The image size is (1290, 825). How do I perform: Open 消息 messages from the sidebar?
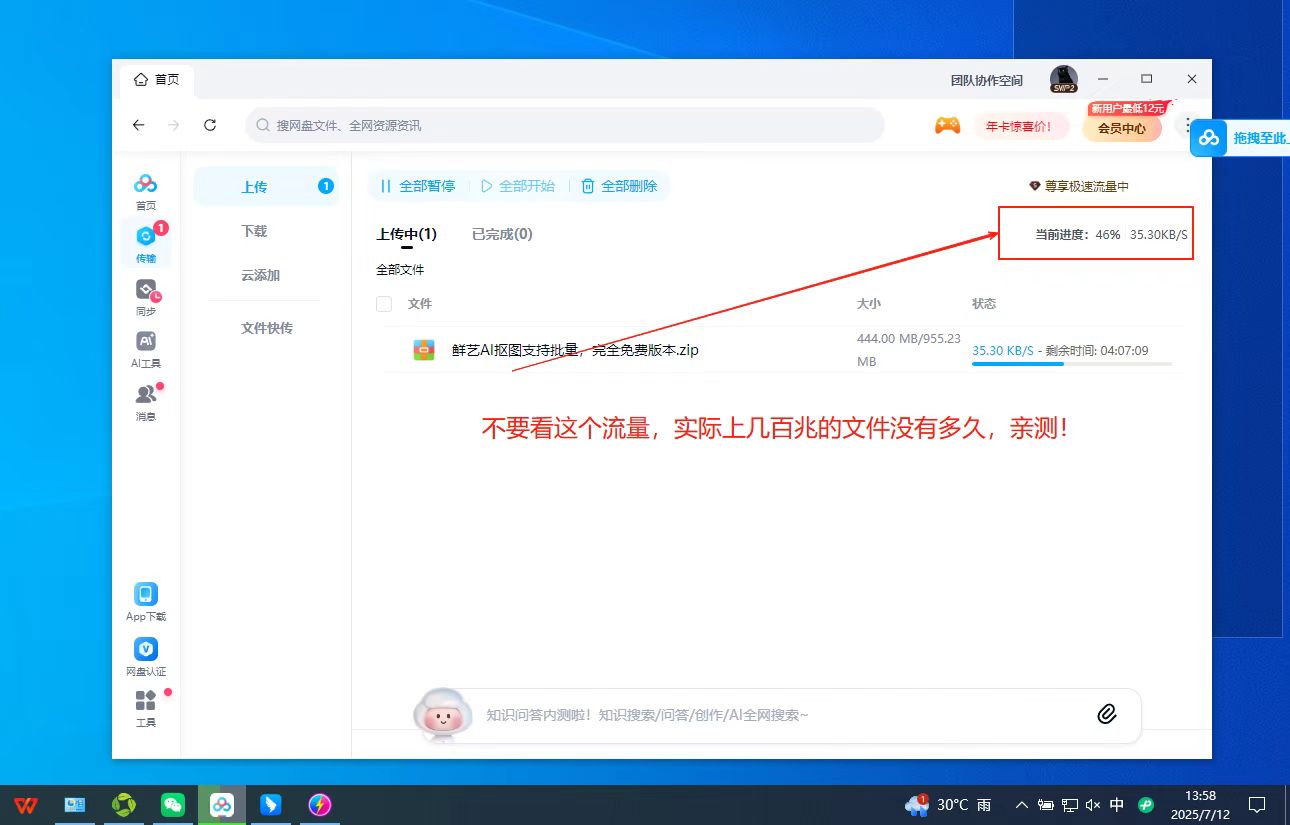(x=146, y=398)
